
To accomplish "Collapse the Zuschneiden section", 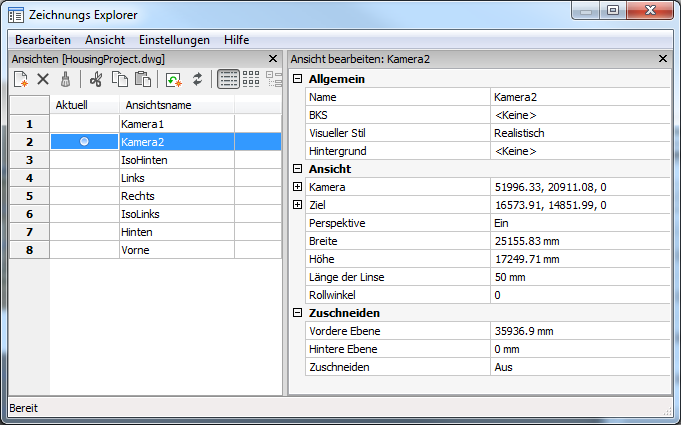I will point(297,313).
